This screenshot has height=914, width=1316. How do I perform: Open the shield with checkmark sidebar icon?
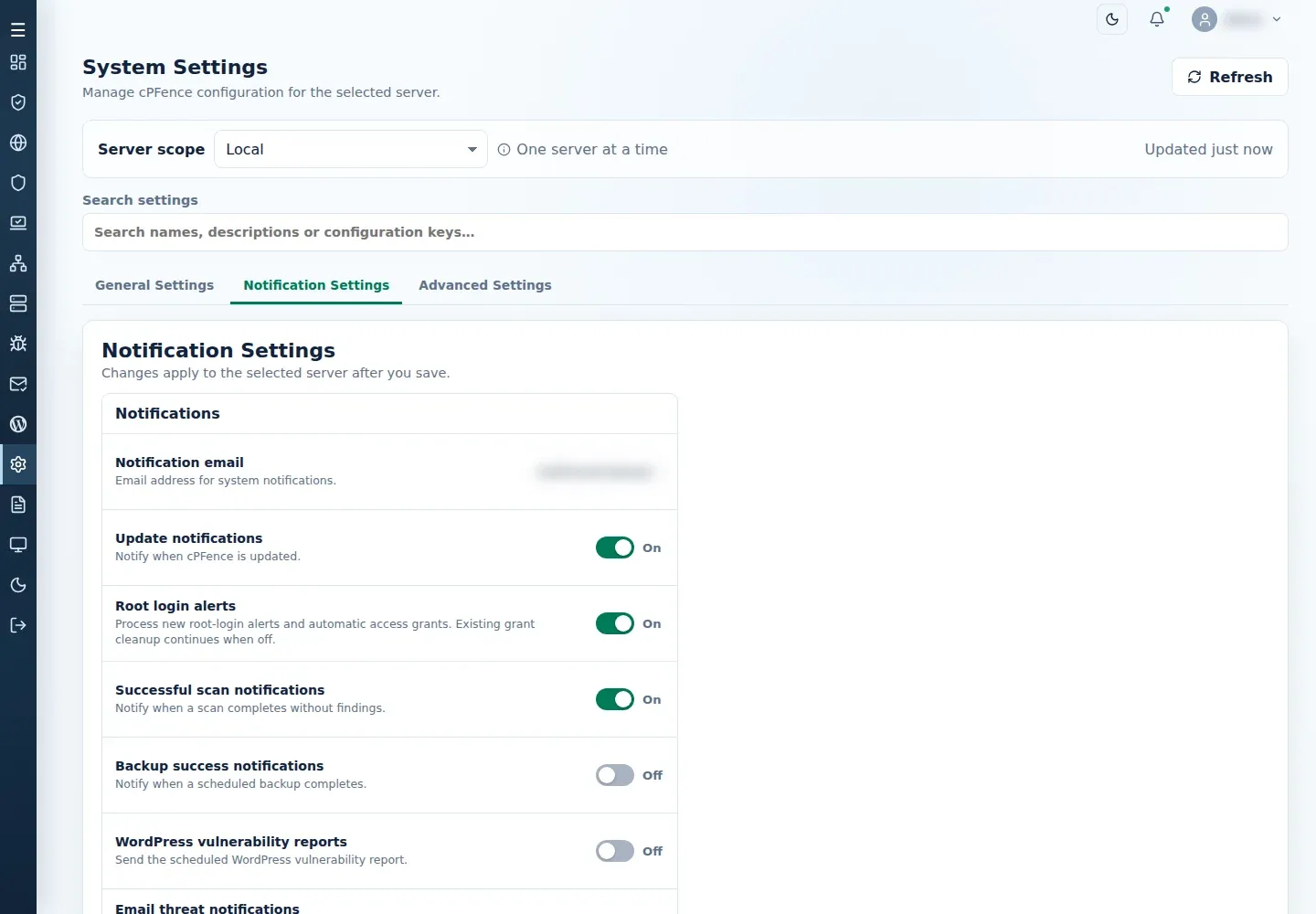(18, 102)
